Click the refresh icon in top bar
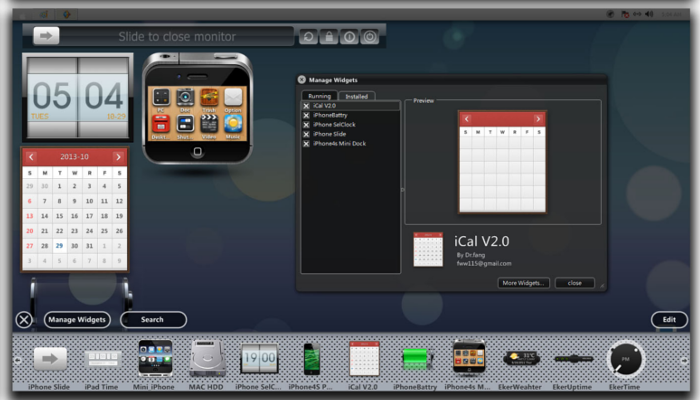 308,36
